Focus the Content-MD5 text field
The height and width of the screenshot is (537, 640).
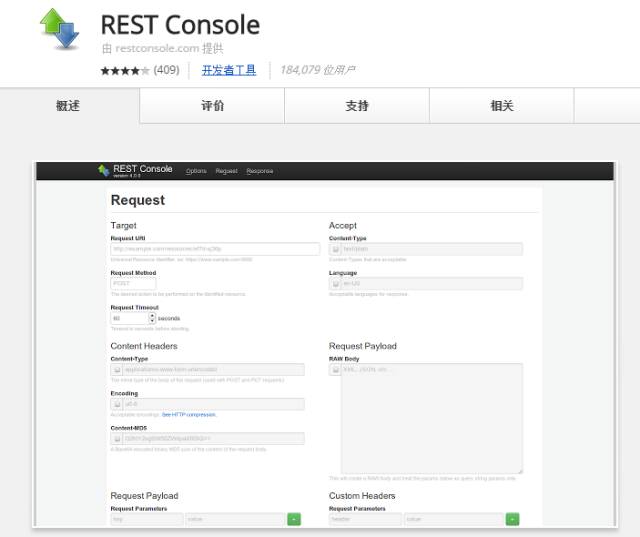(x=213, y=439)
